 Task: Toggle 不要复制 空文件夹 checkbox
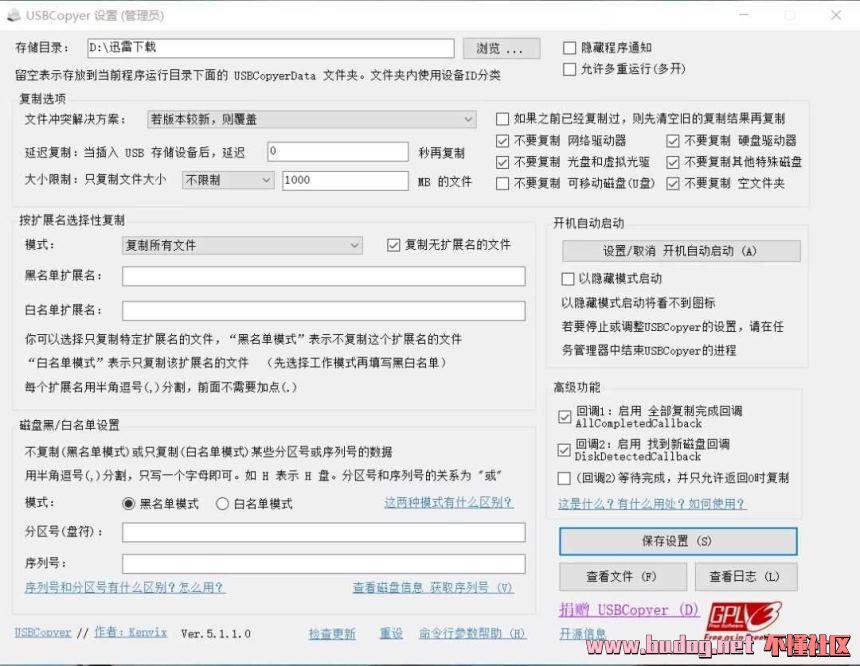673,183
